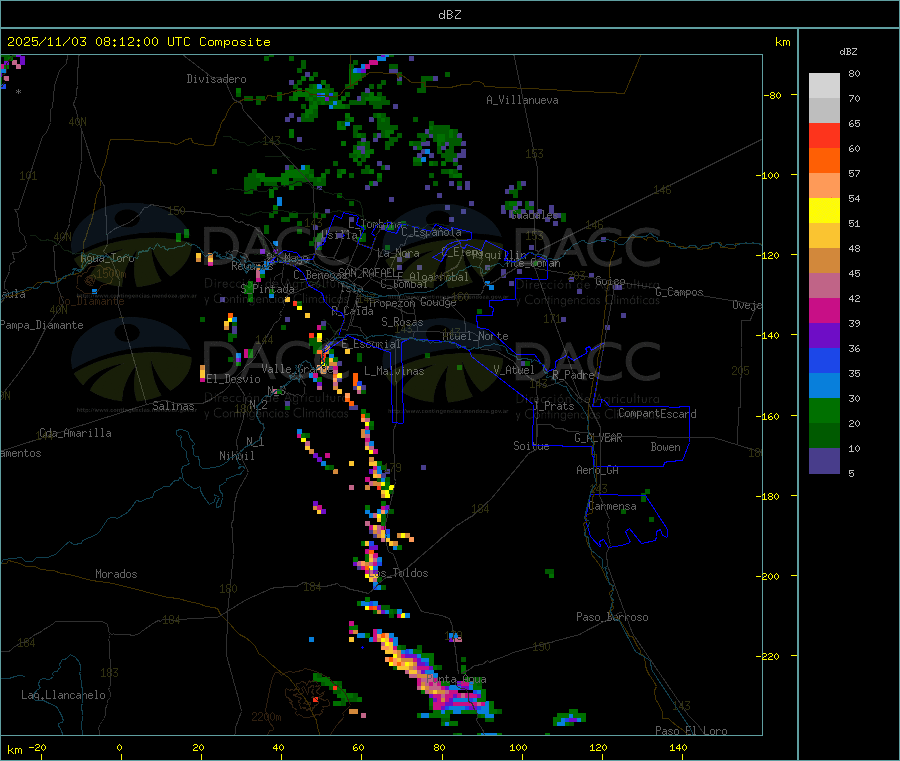The height and width of the screenshot is (761, 900).
Task: Click the Los_Toldos map label
Action: [x=399, y=573]
